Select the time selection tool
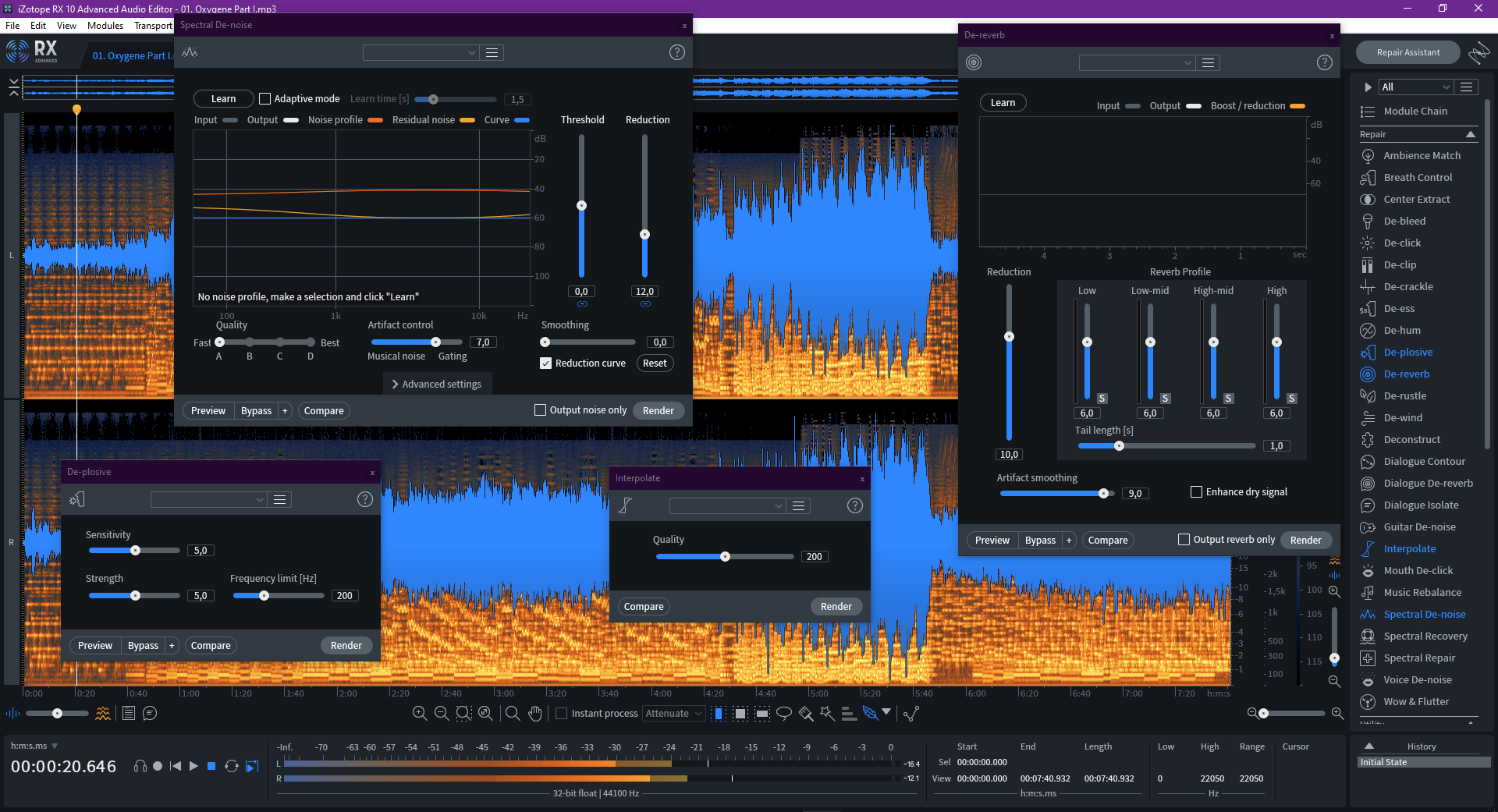 click(x=719, y=713)
